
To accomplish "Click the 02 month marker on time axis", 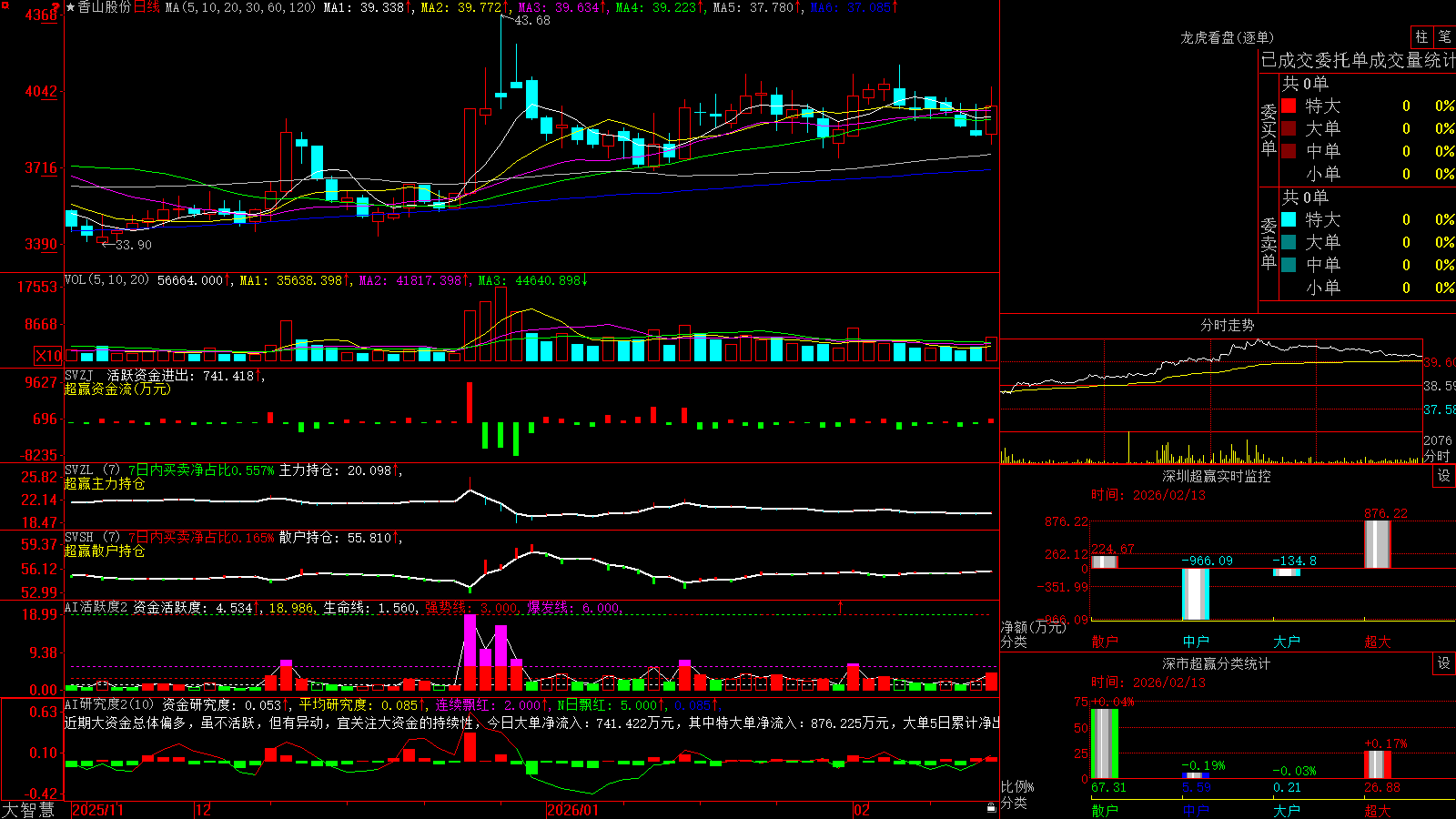I will pos(862,810).
